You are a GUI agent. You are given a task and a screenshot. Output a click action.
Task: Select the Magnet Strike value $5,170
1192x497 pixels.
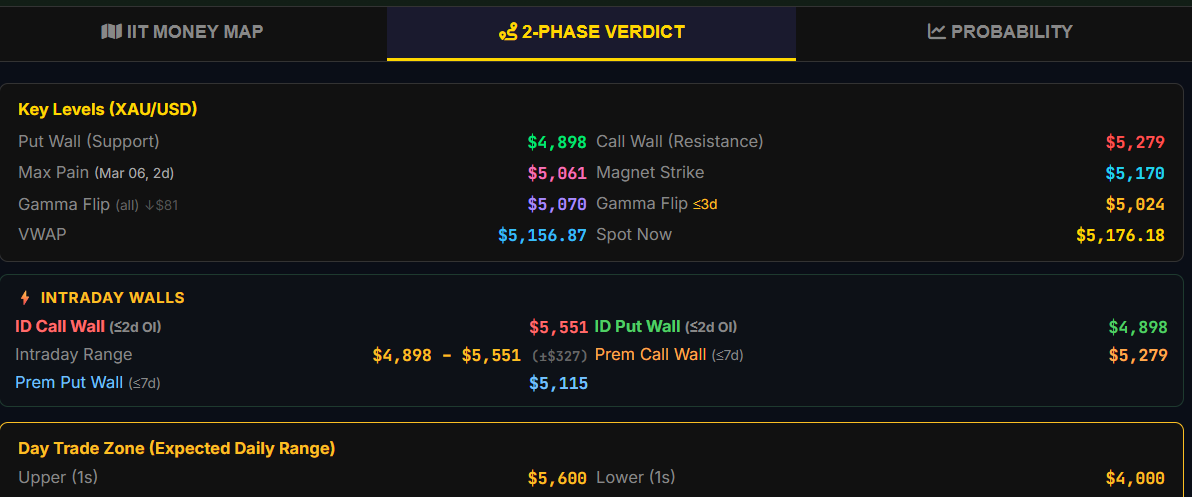tap(1135, 174)
